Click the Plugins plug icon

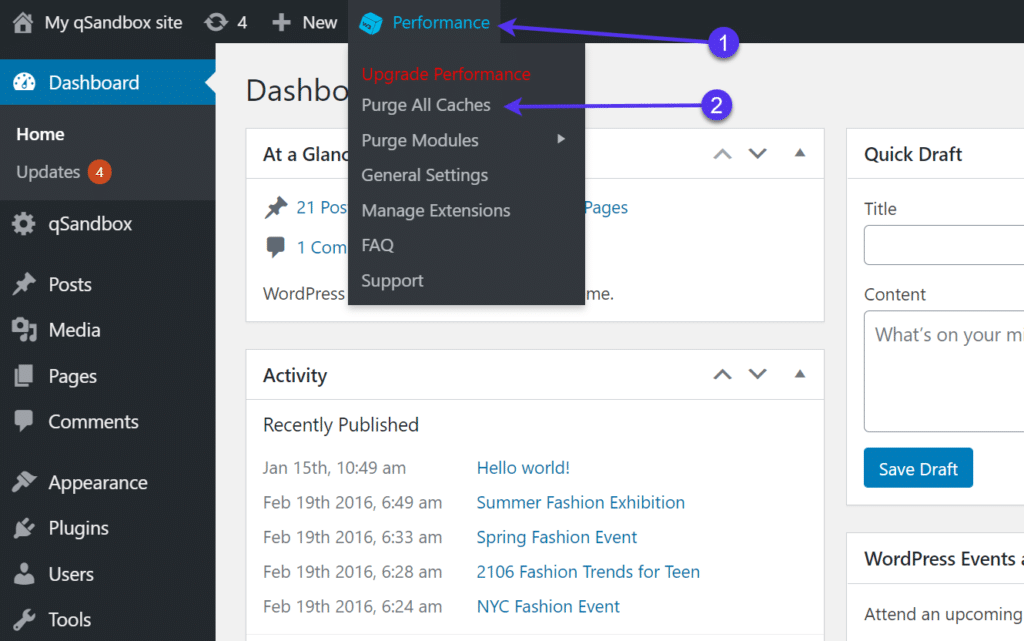(24, 528)
